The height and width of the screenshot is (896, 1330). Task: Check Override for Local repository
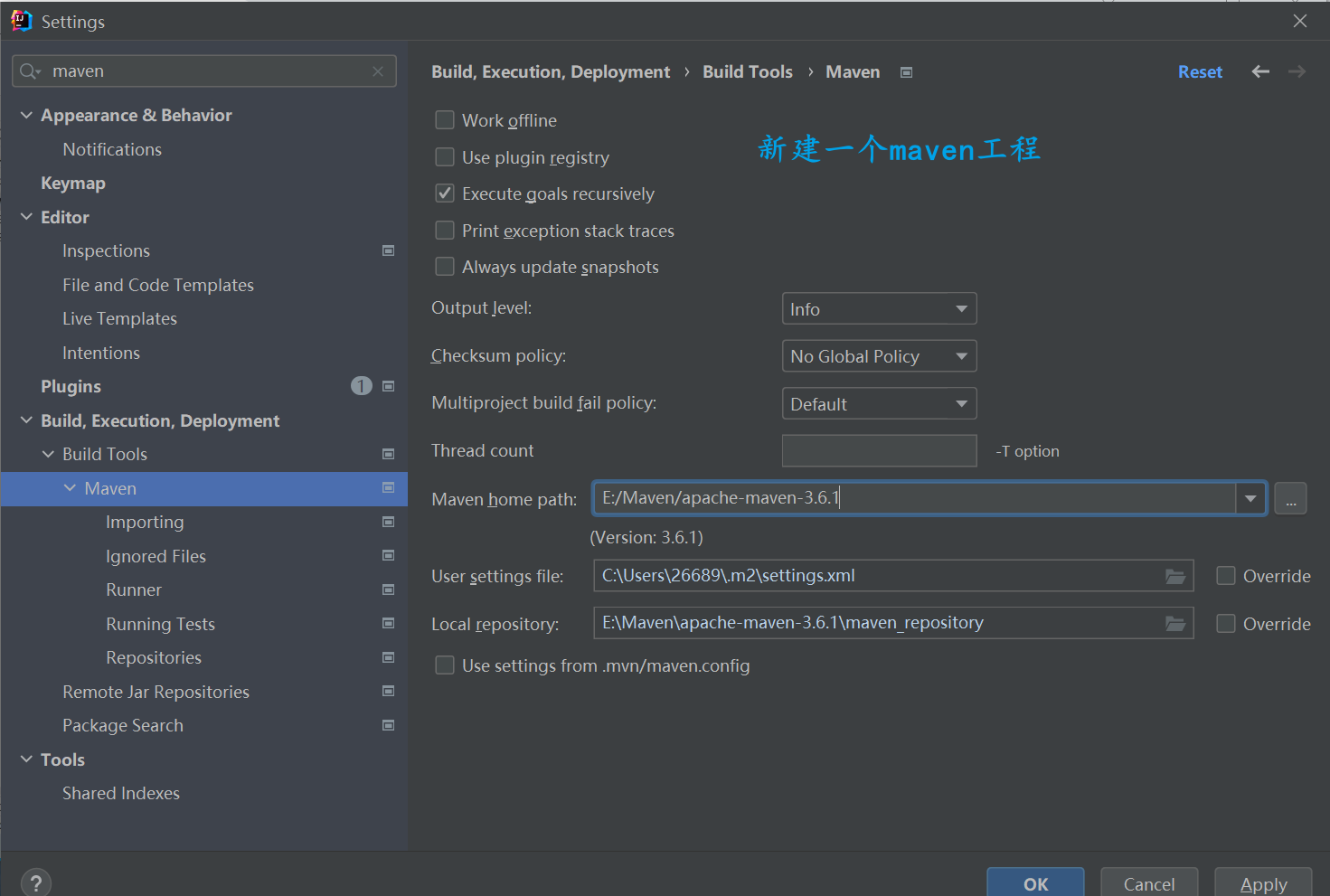(x=1226, y=624)
